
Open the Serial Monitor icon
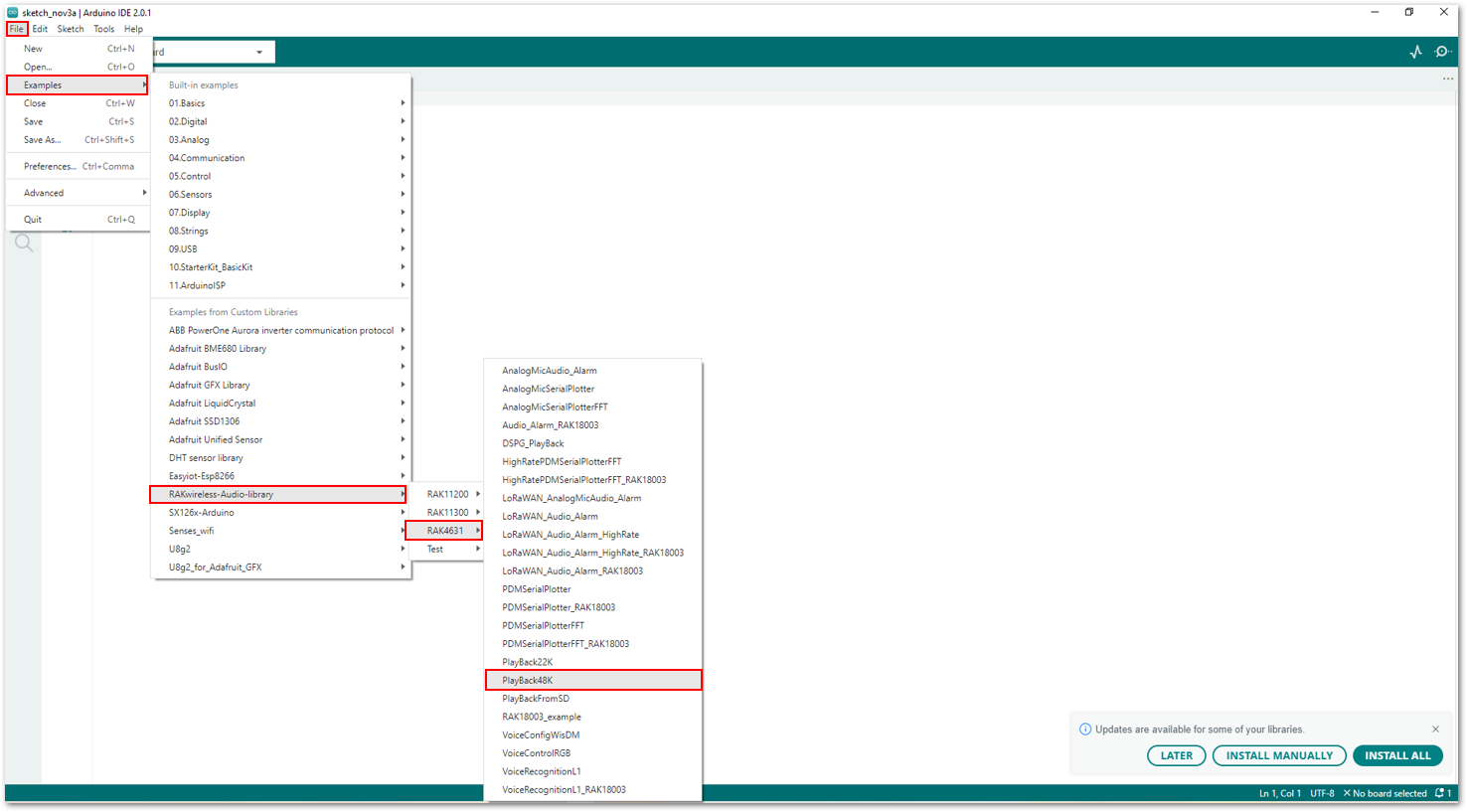[1443, 52]
